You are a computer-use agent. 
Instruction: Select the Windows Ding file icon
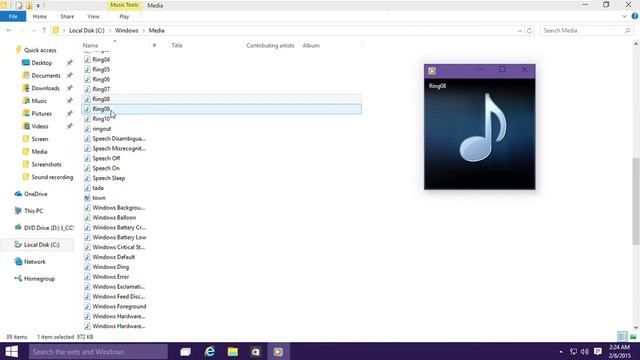pos(87,267)
